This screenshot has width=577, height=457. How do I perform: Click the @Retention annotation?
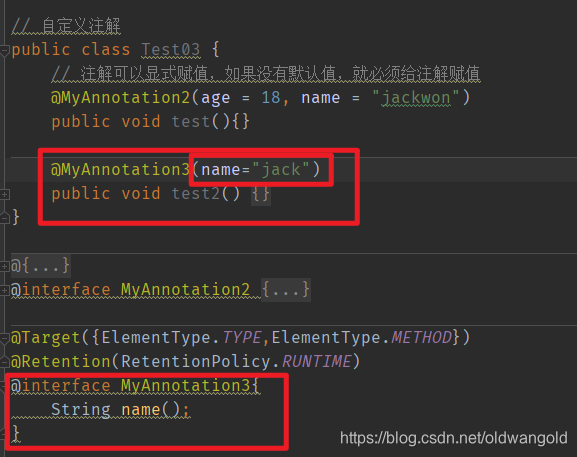(61, 362)
